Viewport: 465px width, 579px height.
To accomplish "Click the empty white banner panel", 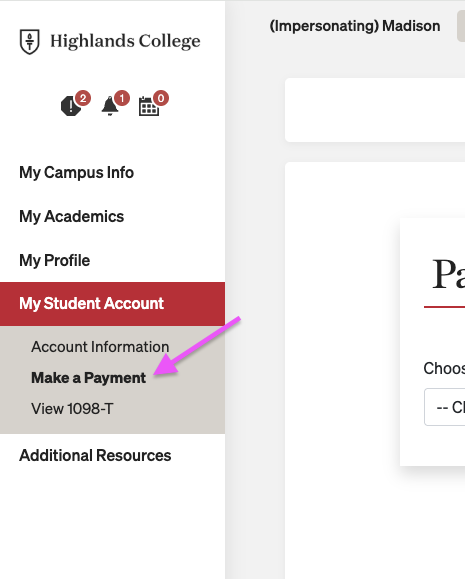I will pyautogui.click(x=375, y=110).
